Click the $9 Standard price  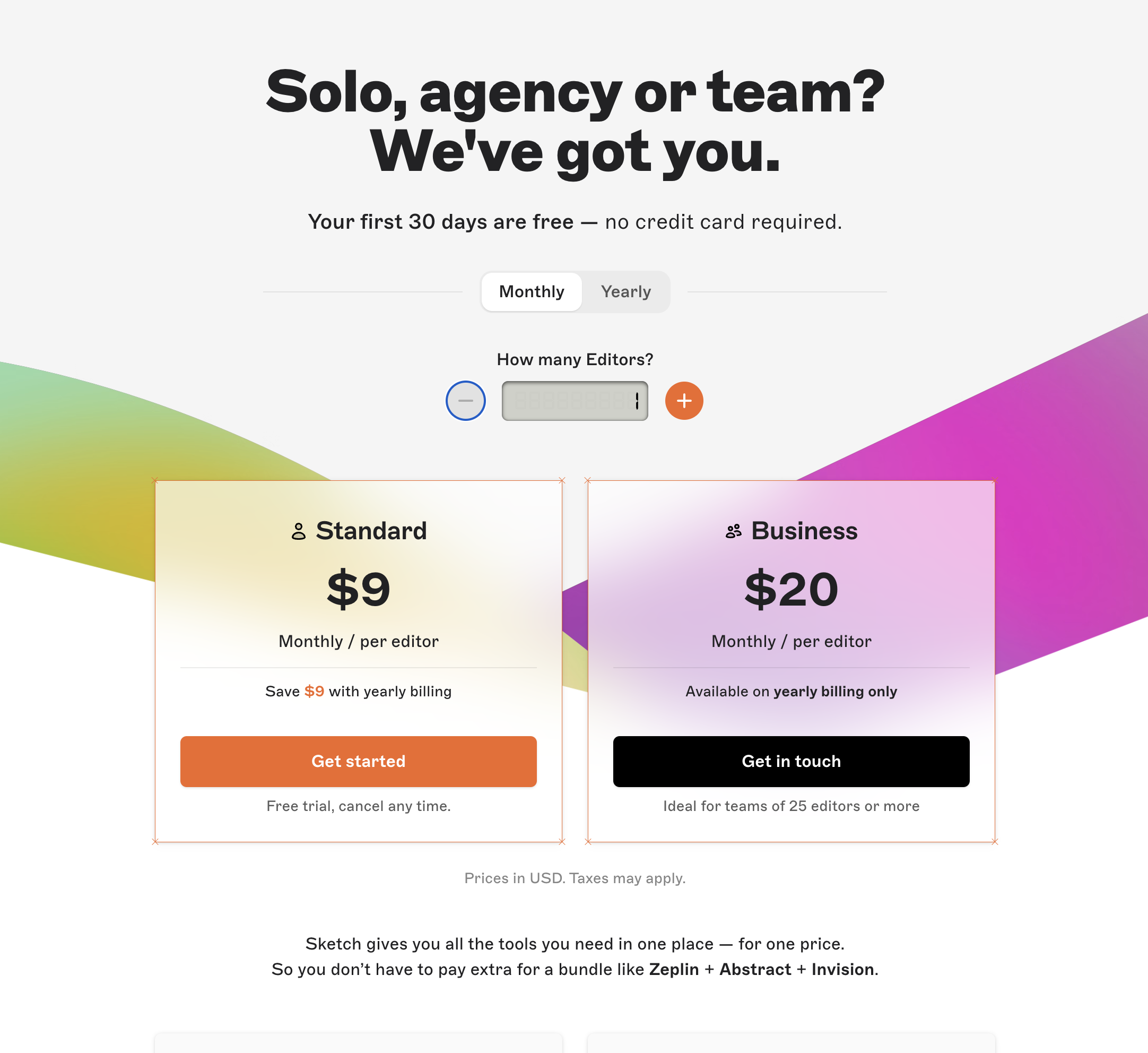pyautogui.click(x=358, y=589)
